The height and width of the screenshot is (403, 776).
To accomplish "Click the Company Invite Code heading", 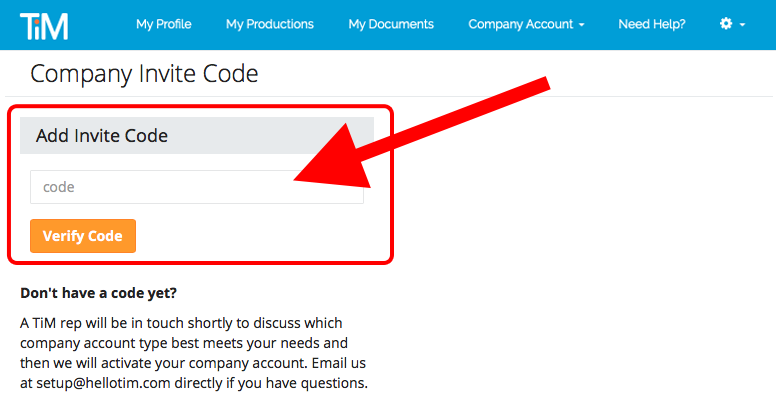I will point(144,74).
